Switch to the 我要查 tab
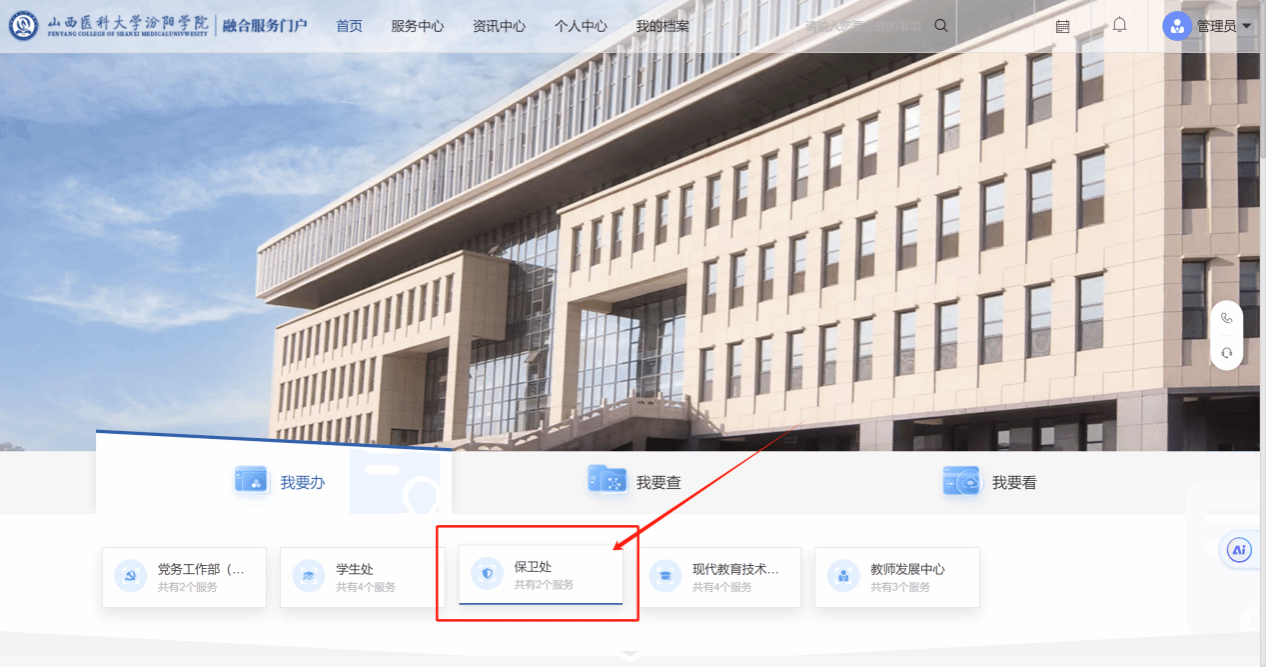The height and width of the screenshot is (667, 1266). pos(635,482)
